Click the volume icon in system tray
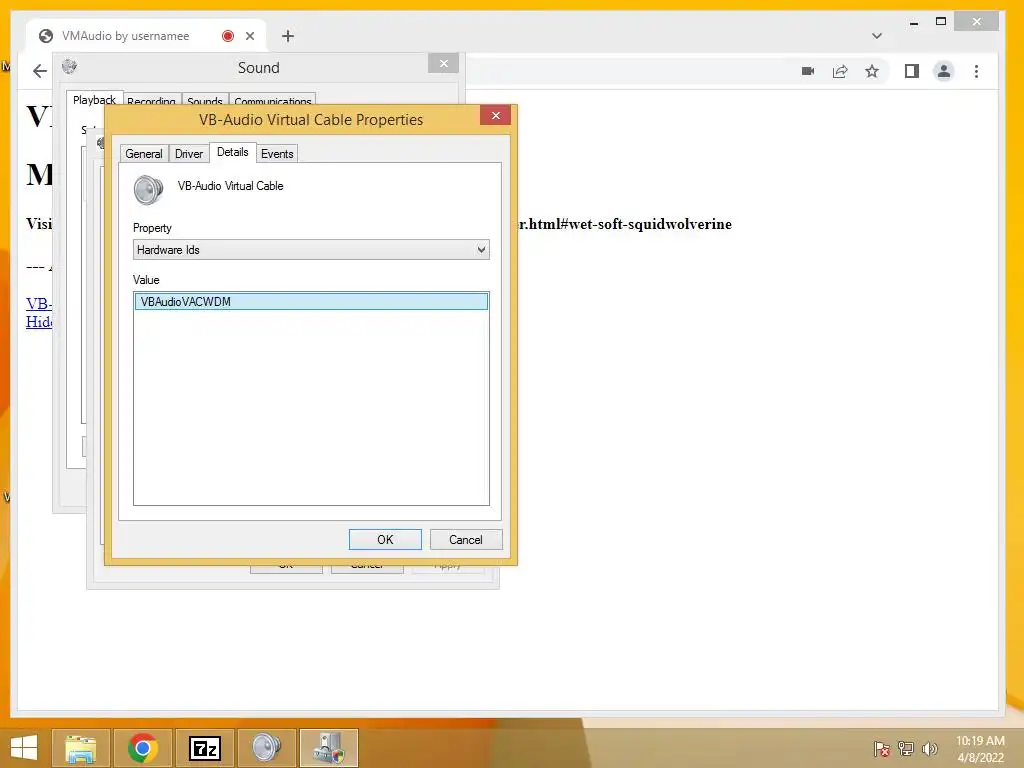The height and width of the screenshot is (768, 1024). (929, 749)
